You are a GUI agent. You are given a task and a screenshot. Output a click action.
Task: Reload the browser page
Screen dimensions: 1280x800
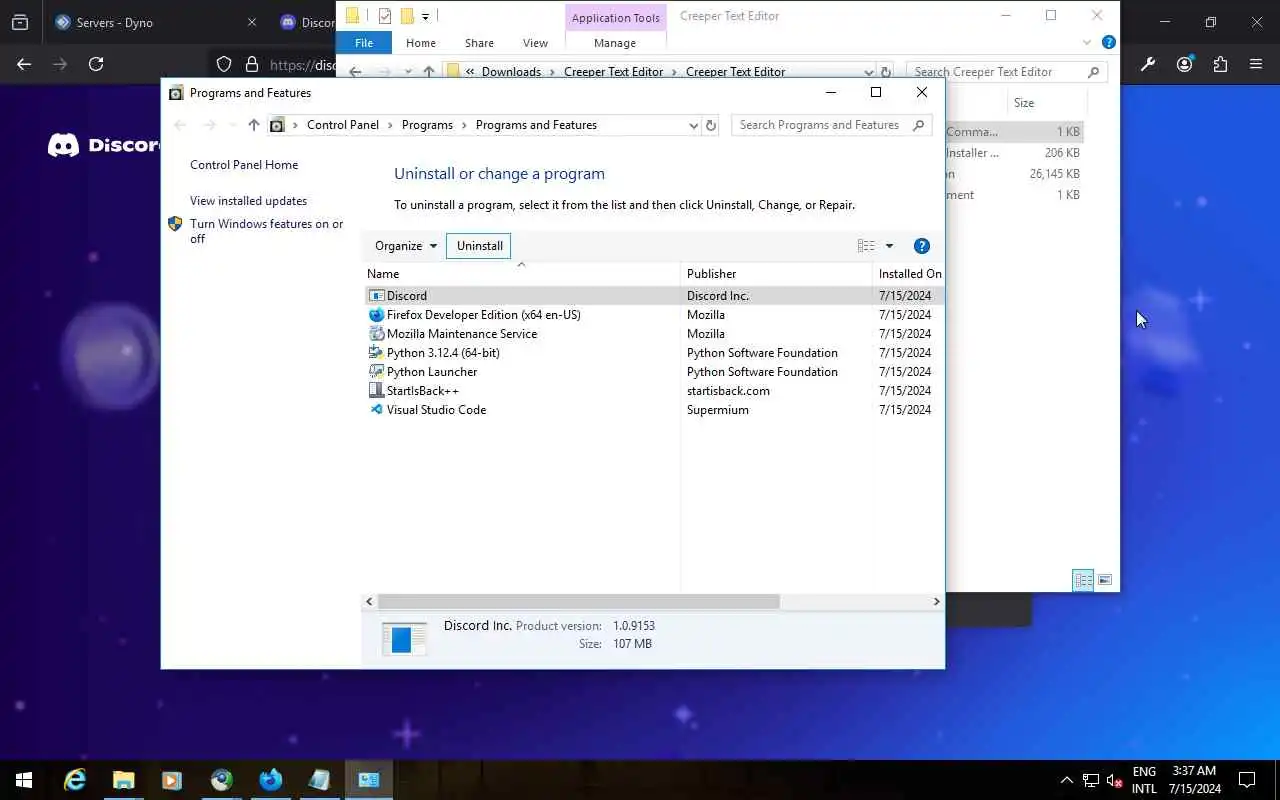point(96,64)
